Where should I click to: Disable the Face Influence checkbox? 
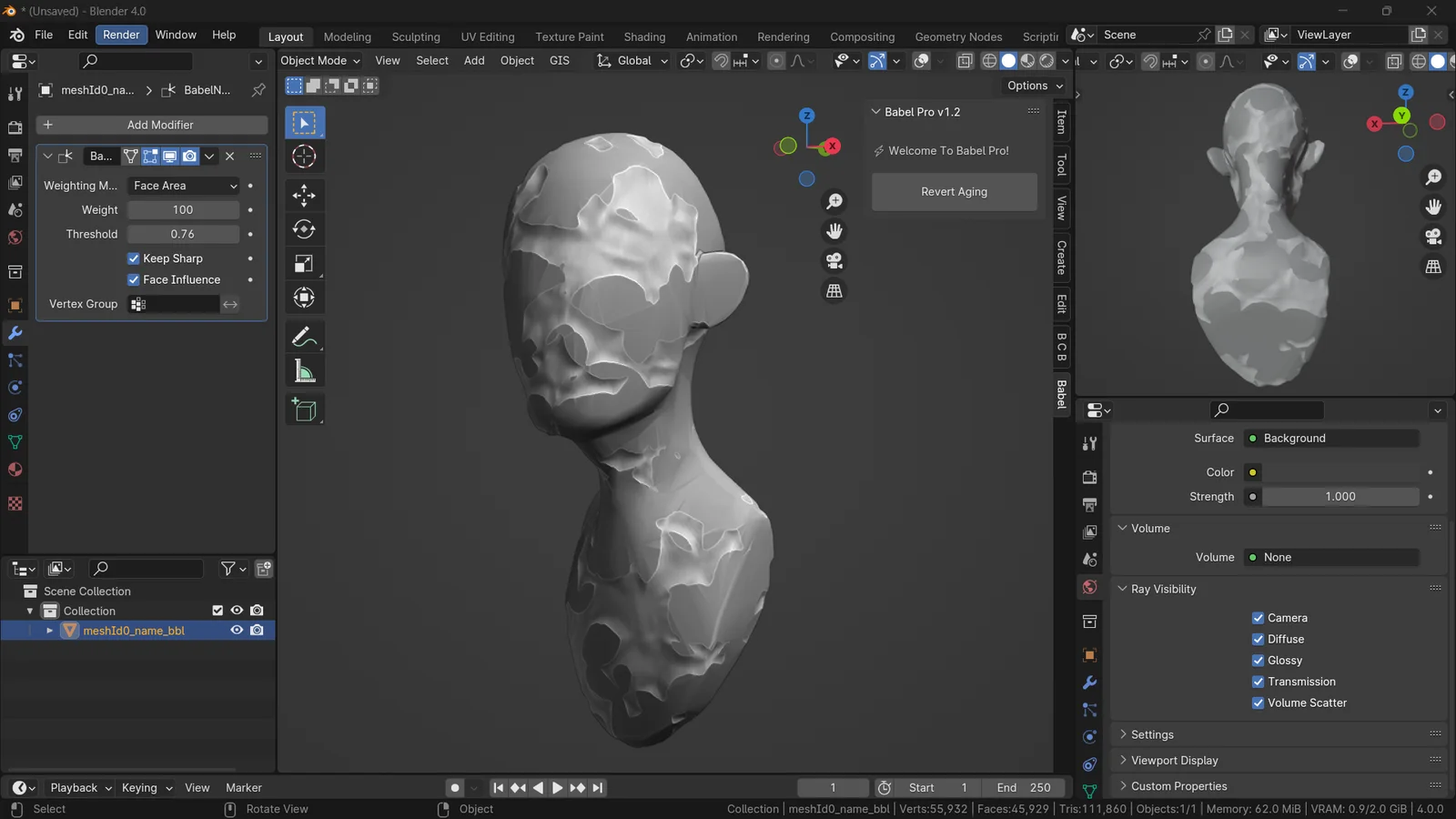(134, 280)
